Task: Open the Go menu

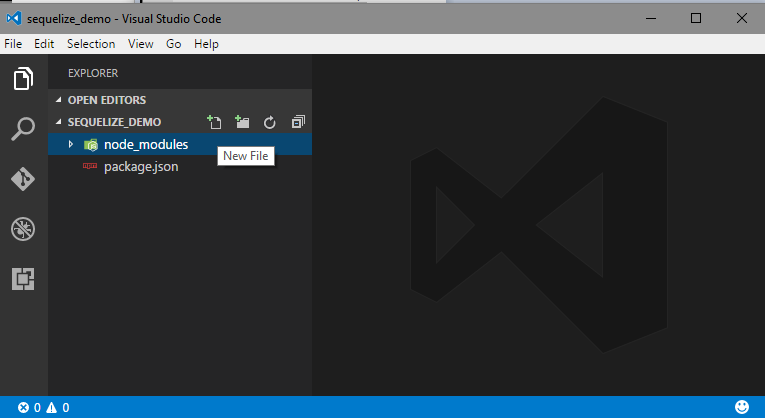Action: coord(174,44)
